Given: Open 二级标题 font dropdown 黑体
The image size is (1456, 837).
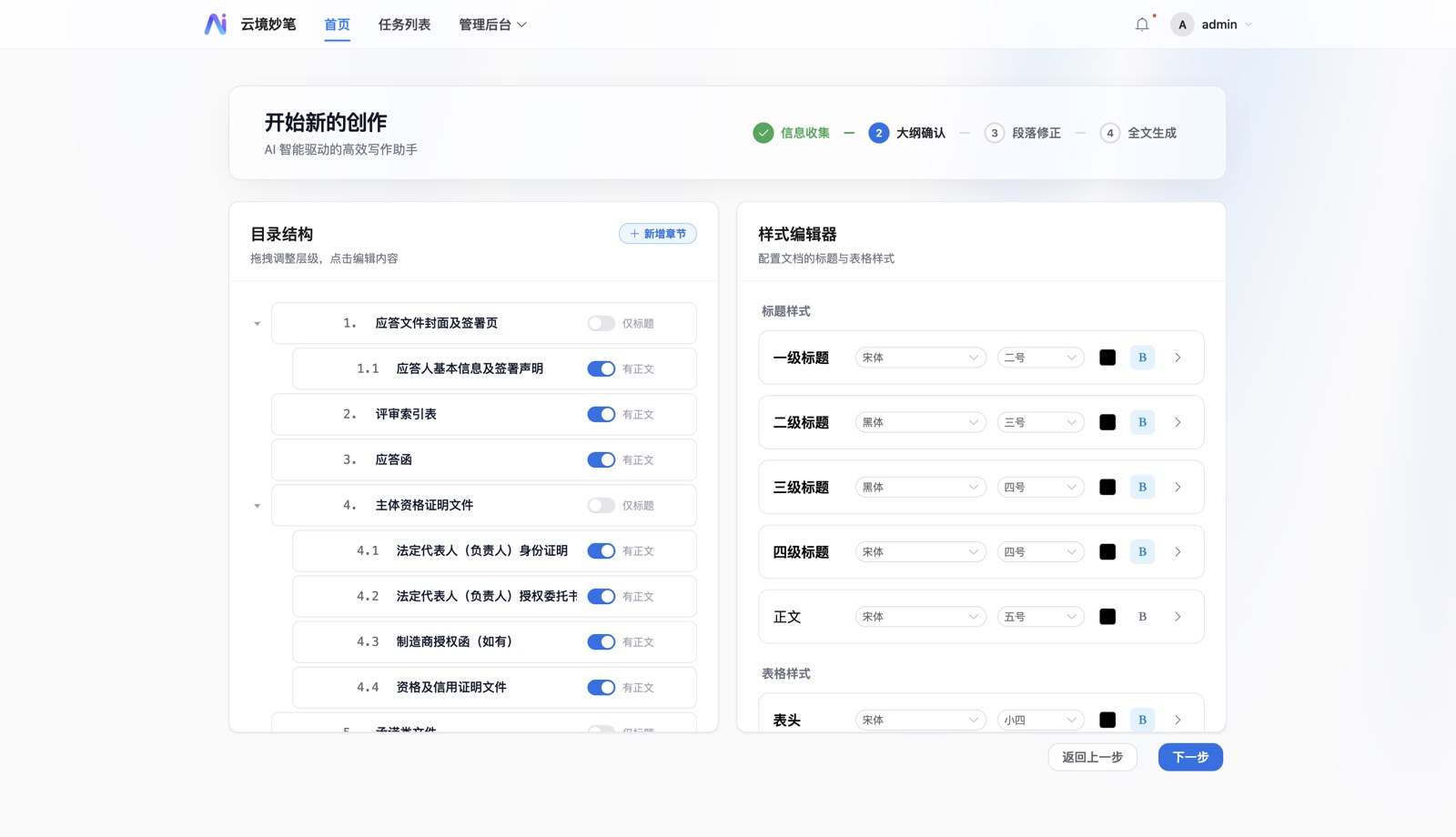Looking at the screenshot, I should [920, 422].
